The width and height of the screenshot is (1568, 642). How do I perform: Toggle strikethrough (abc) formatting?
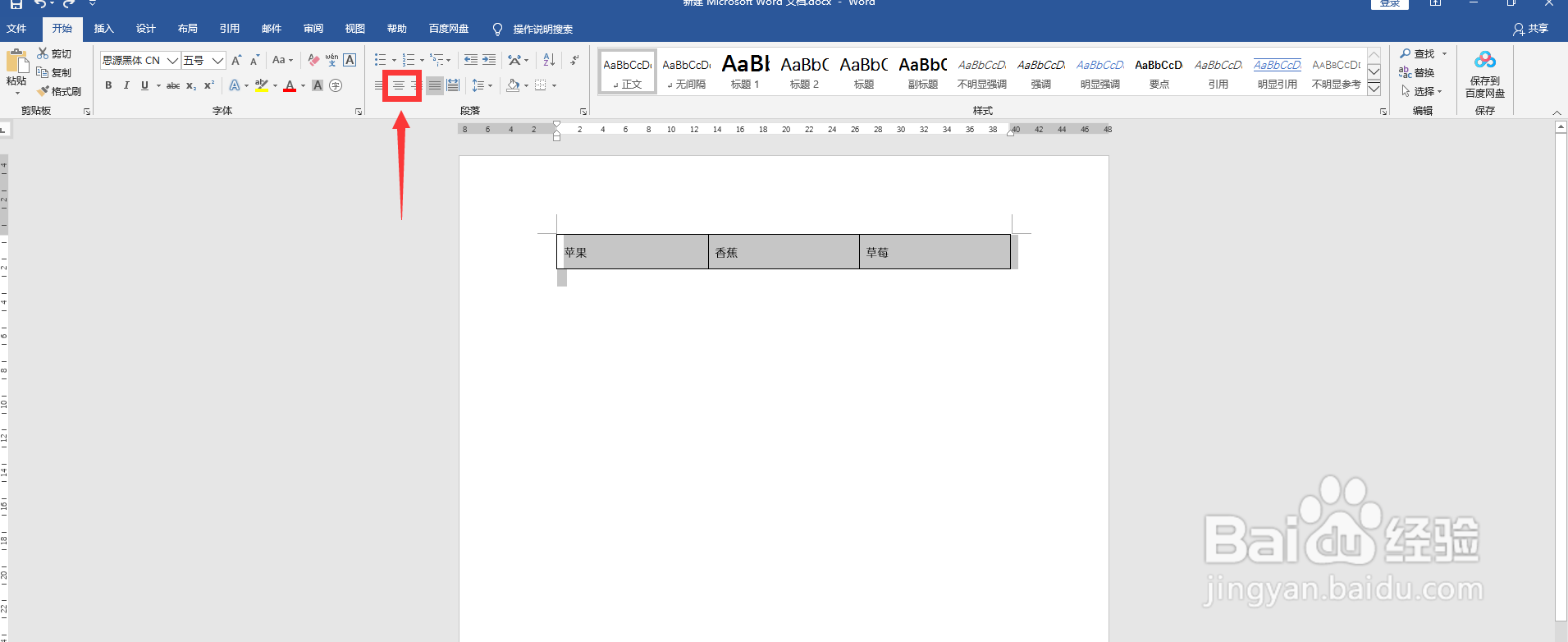click(173, 85)
